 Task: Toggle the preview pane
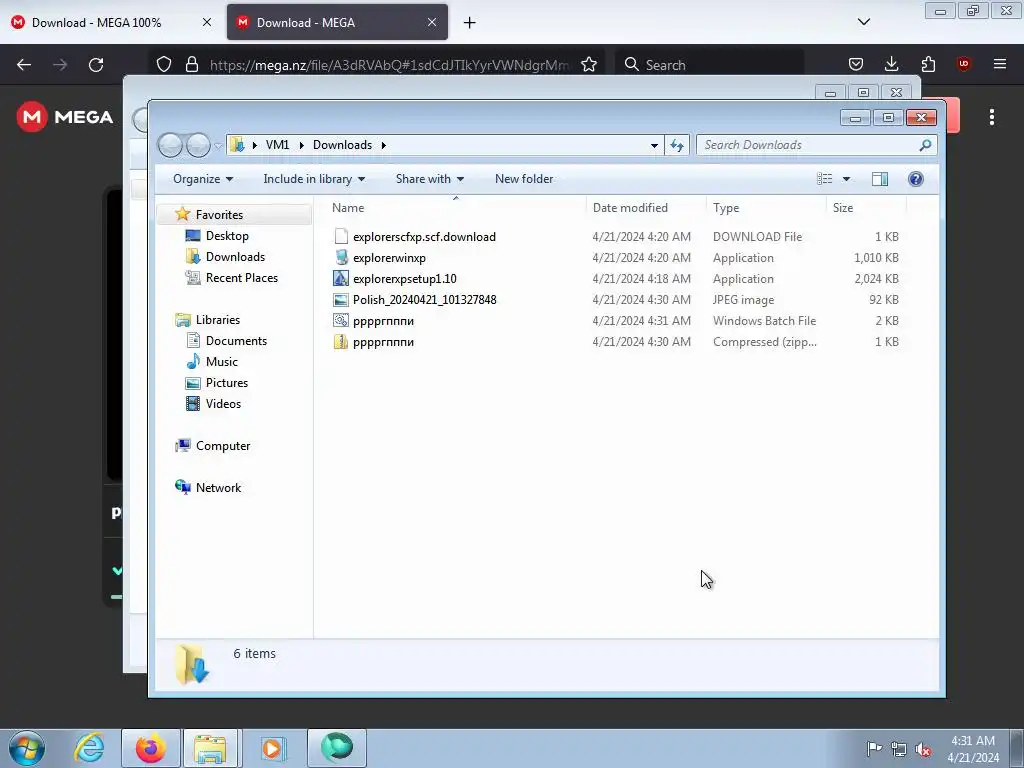880,179
